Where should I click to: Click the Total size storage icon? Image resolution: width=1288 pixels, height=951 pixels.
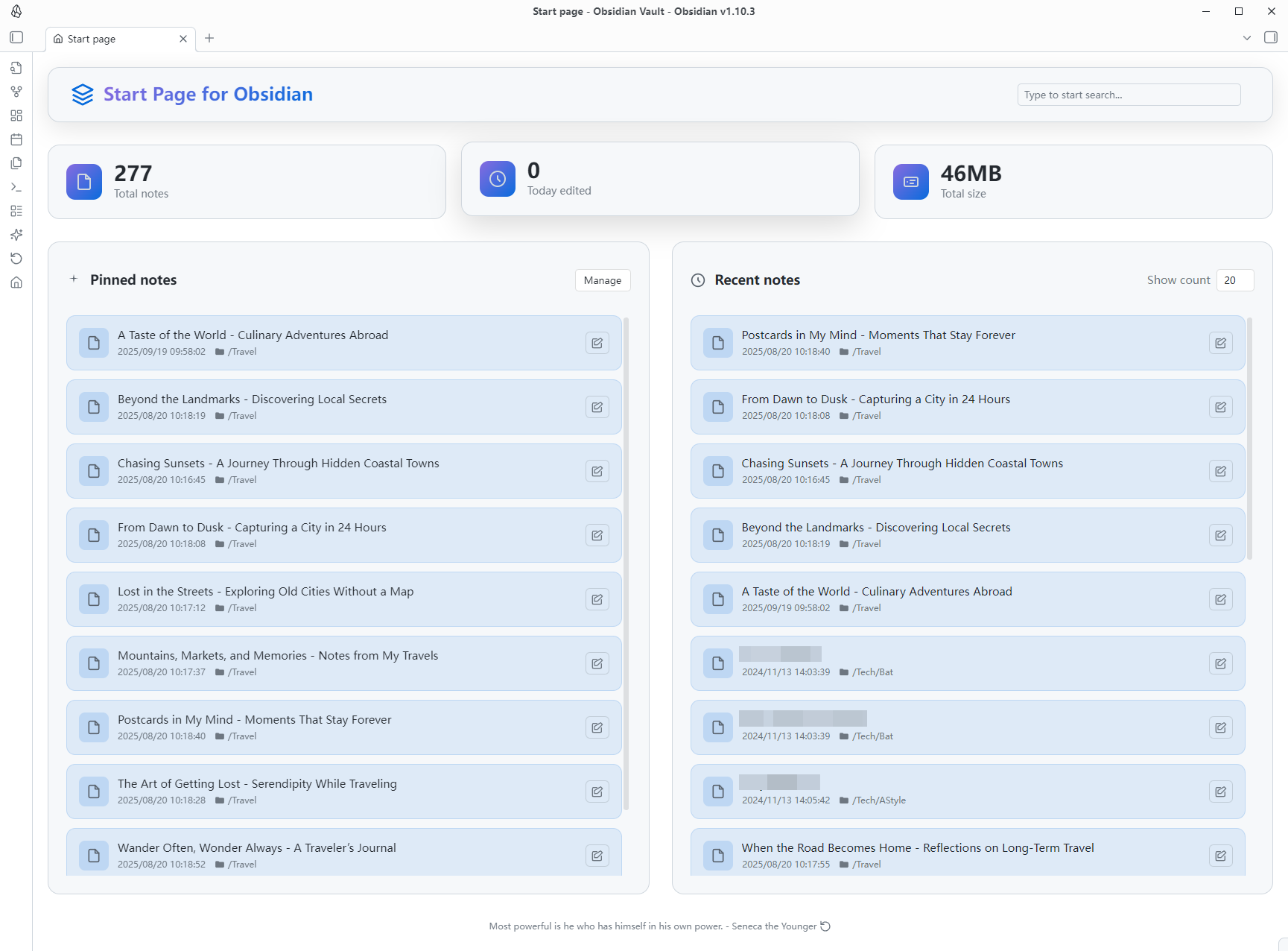911,182
